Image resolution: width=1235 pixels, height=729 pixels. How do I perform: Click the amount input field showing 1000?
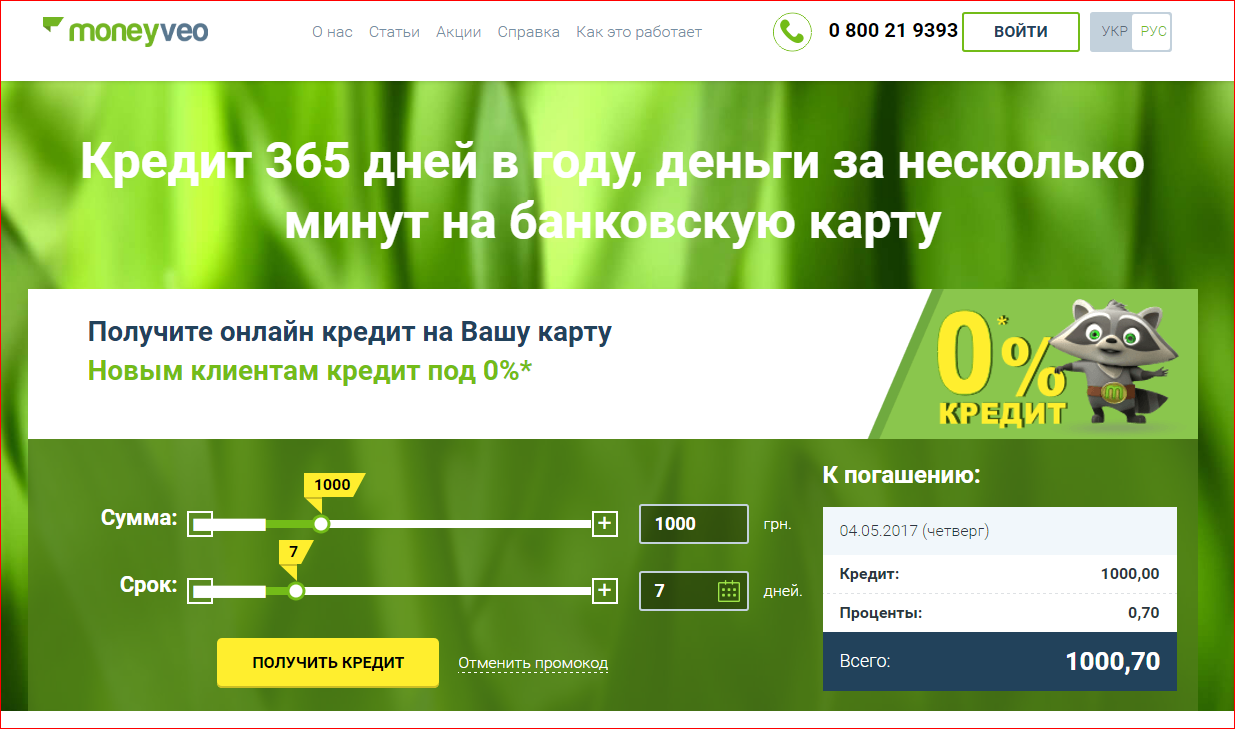692,524
